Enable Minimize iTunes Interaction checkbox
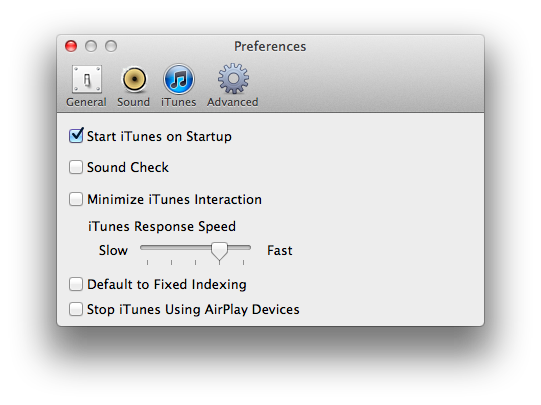541x405 pixels. (x=76, y=199)
